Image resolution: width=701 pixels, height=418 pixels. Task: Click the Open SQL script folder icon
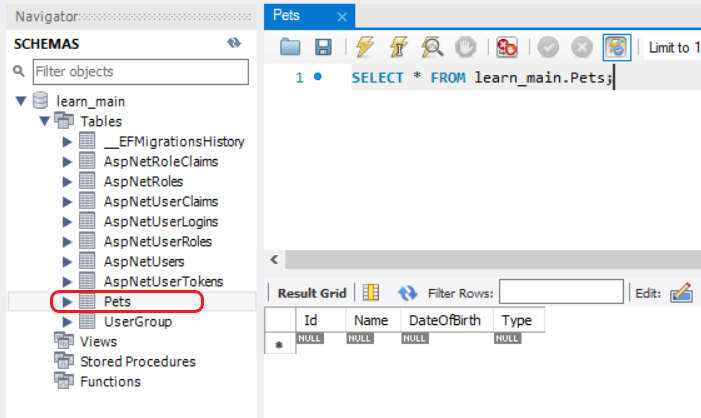coord(290,47)
